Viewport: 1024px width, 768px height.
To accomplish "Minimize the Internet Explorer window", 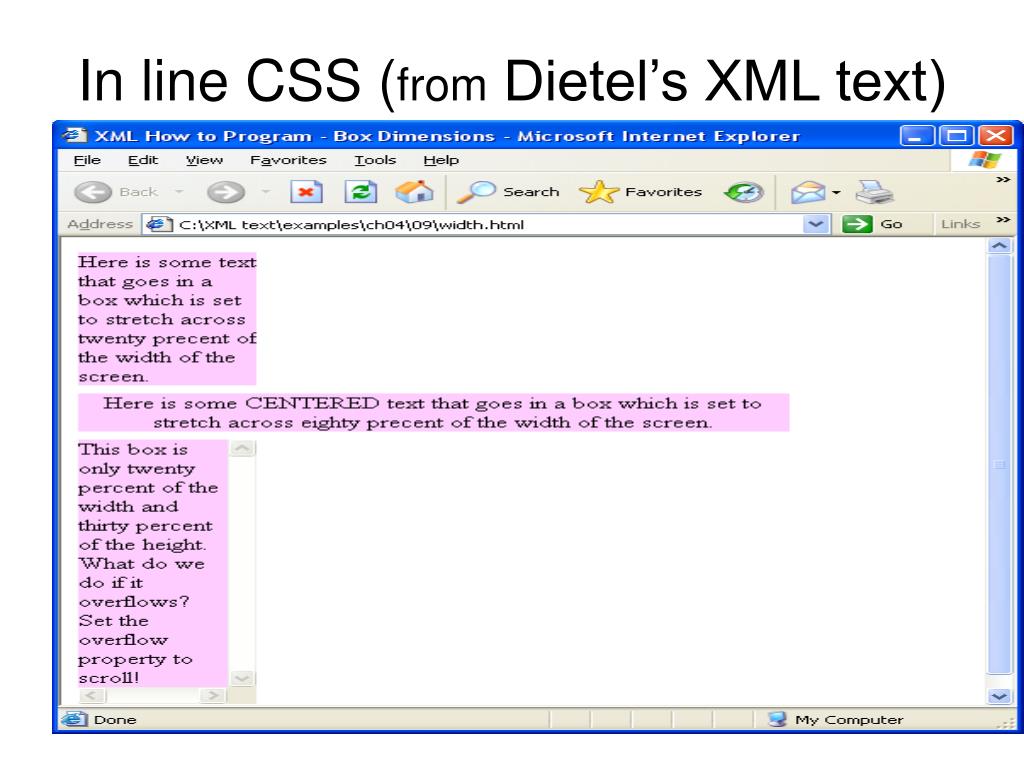I will (917, 136).
